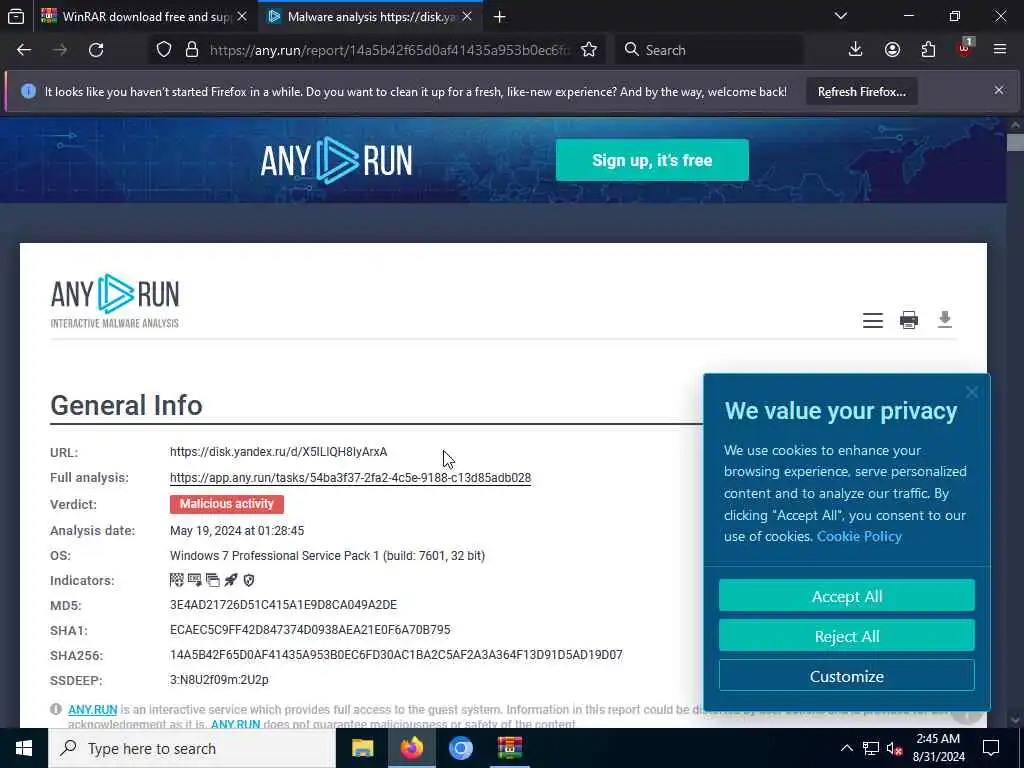The image size is (1024, 768).
Task: Click the Malicious activity verdict badge
Action: click(x=227, y=504)
